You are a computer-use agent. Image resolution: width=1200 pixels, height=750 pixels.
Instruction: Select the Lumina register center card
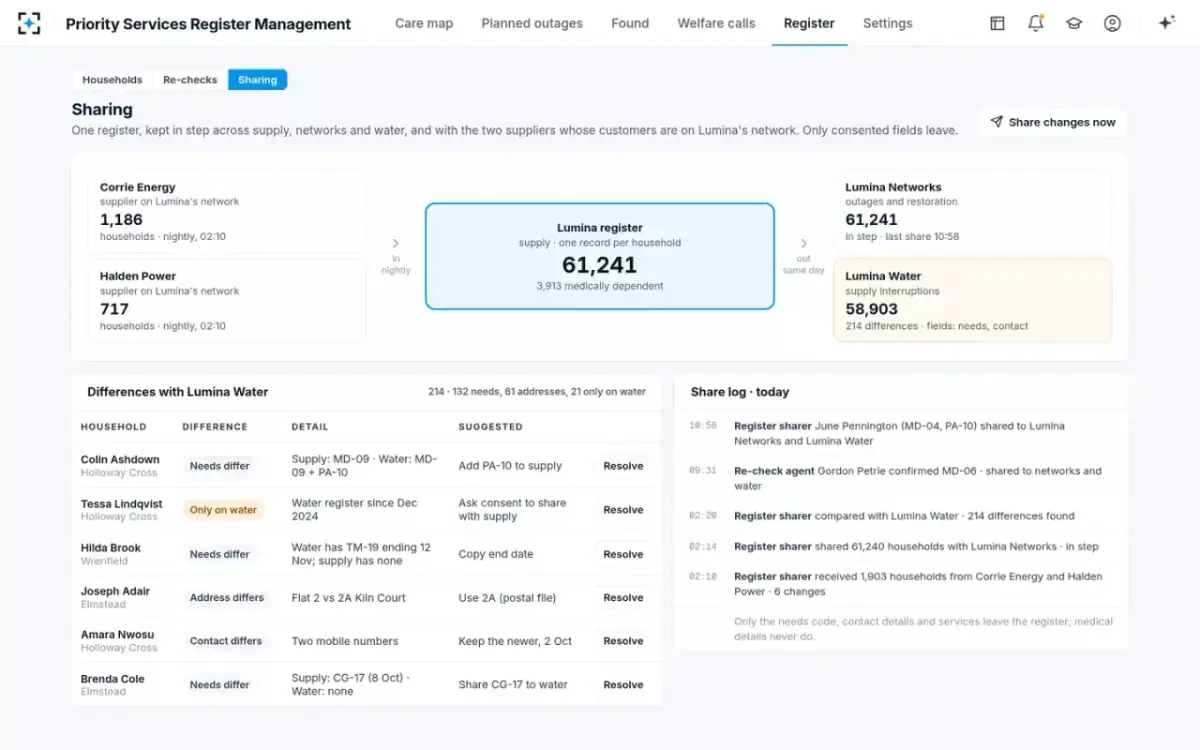[x=600, y=256]
